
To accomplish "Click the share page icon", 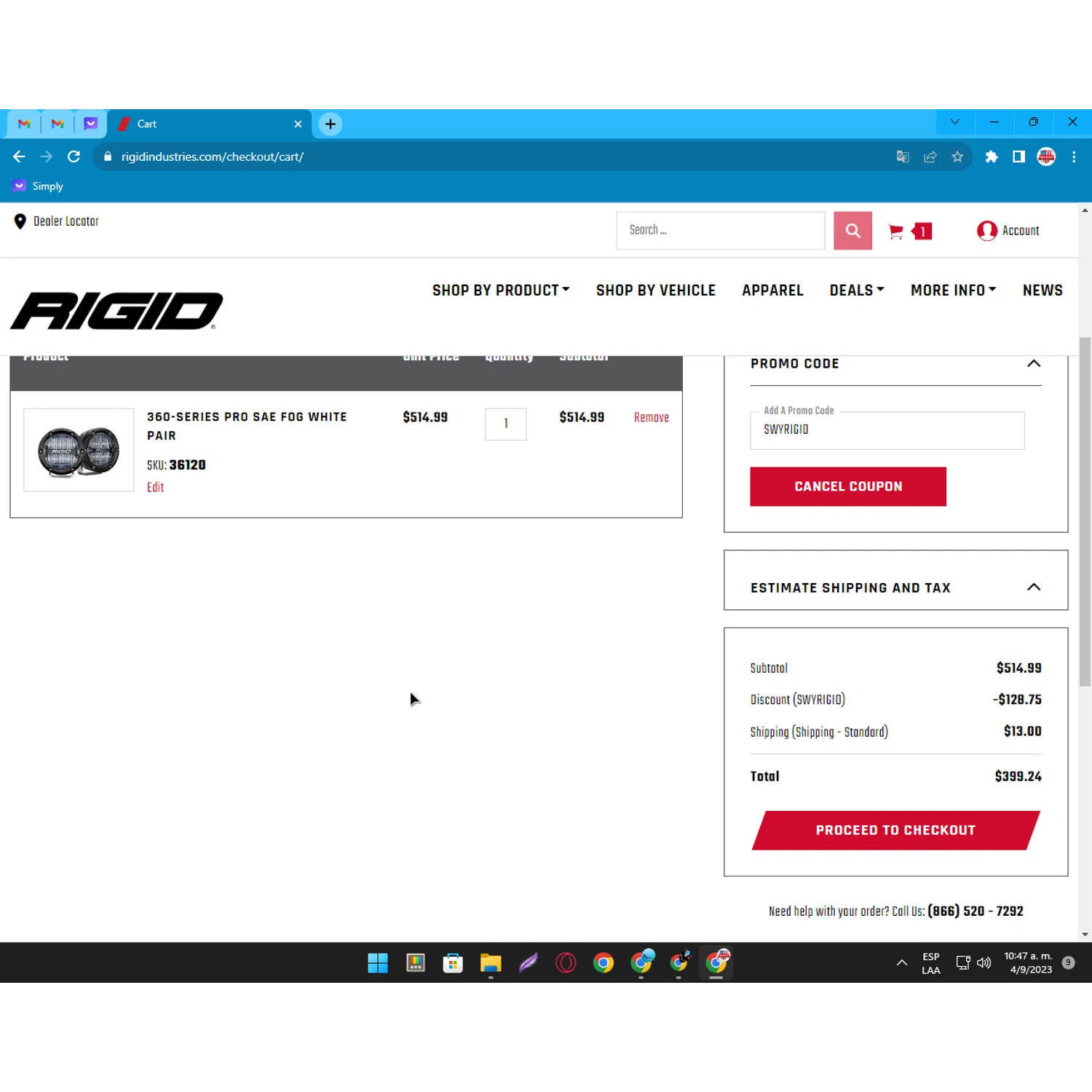I will click(x=930, y=157).
